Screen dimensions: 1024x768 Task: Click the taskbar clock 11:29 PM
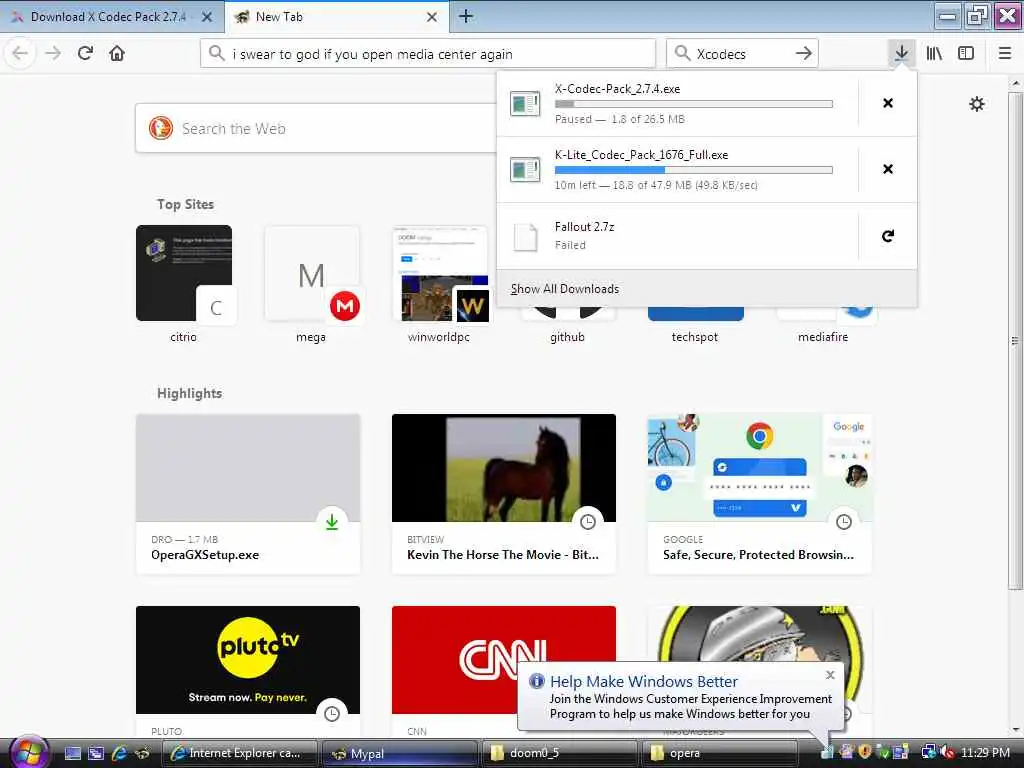tap(985, 752)
